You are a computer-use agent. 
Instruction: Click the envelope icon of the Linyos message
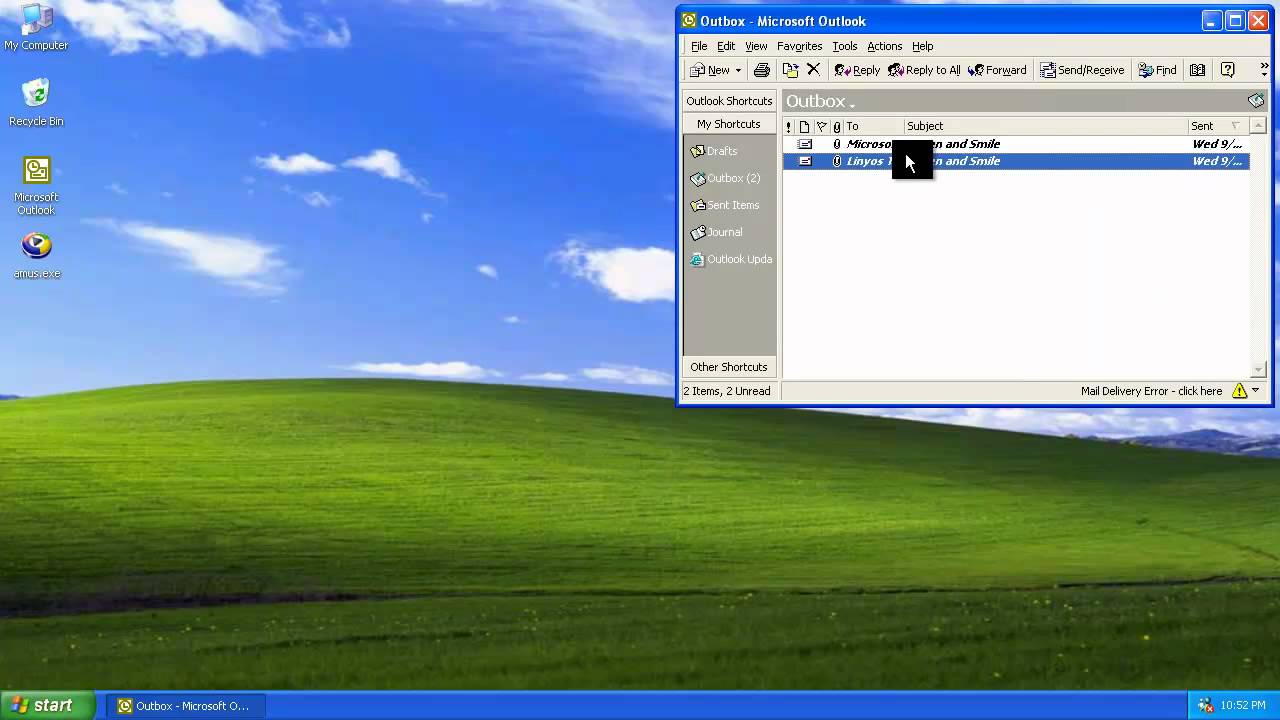click(805, 161)
